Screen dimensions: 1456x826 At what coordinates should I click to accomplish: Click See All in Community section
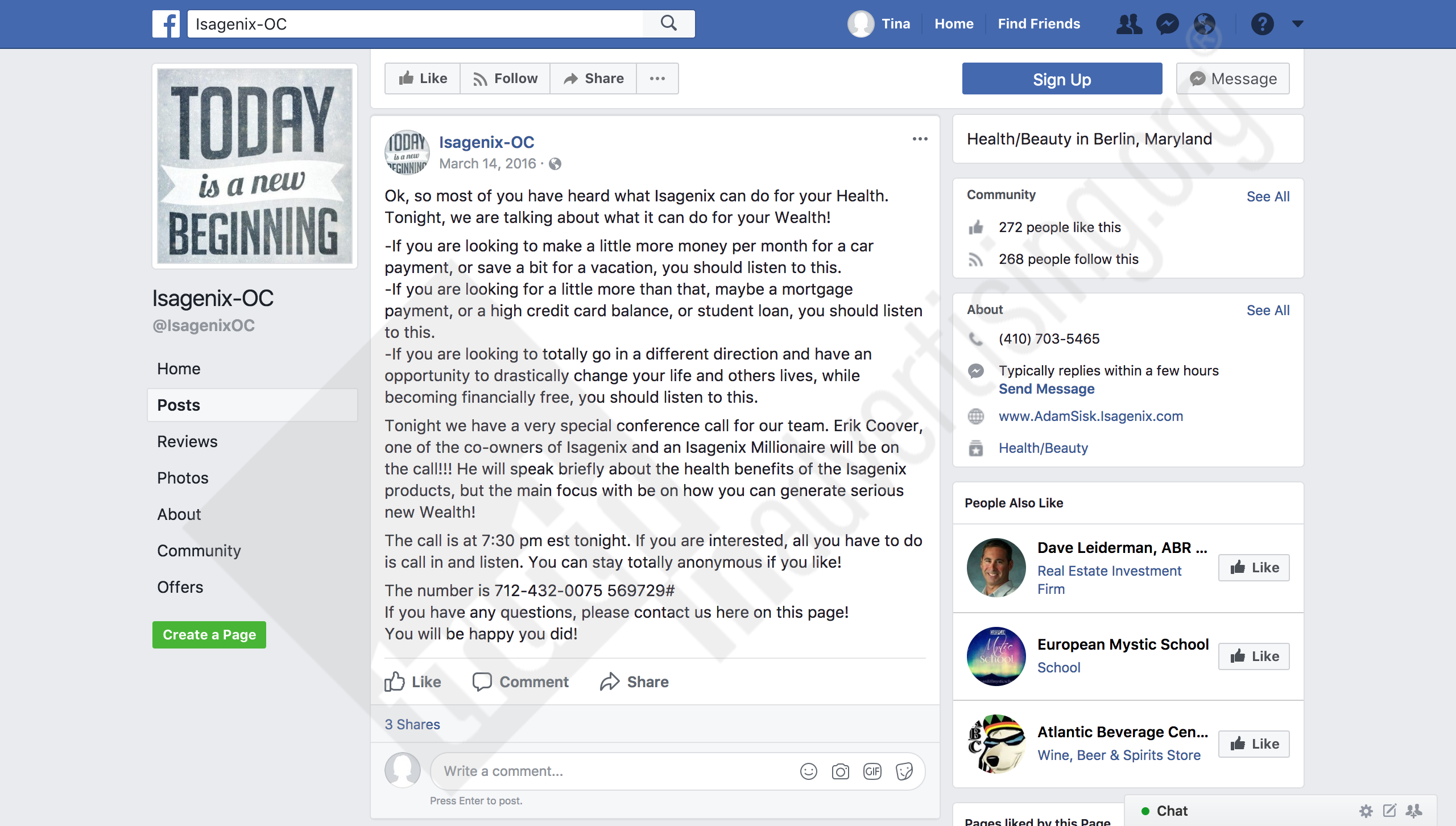click(x=1268, y=197)
